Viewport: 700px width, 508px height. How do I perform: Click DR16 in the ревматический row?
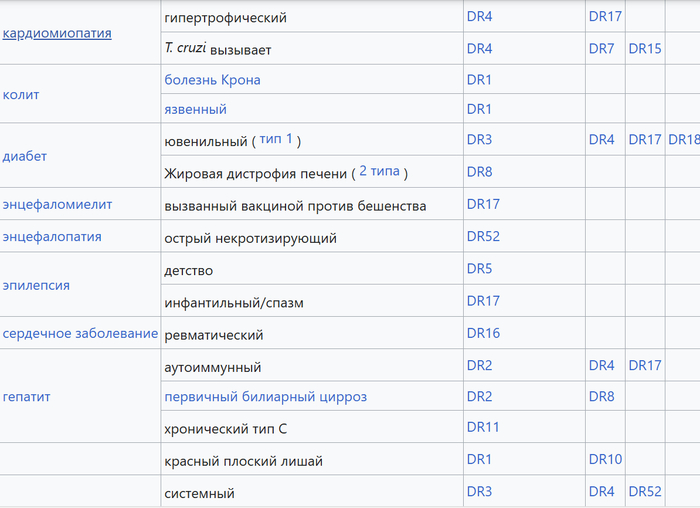[x=483, y=333]
